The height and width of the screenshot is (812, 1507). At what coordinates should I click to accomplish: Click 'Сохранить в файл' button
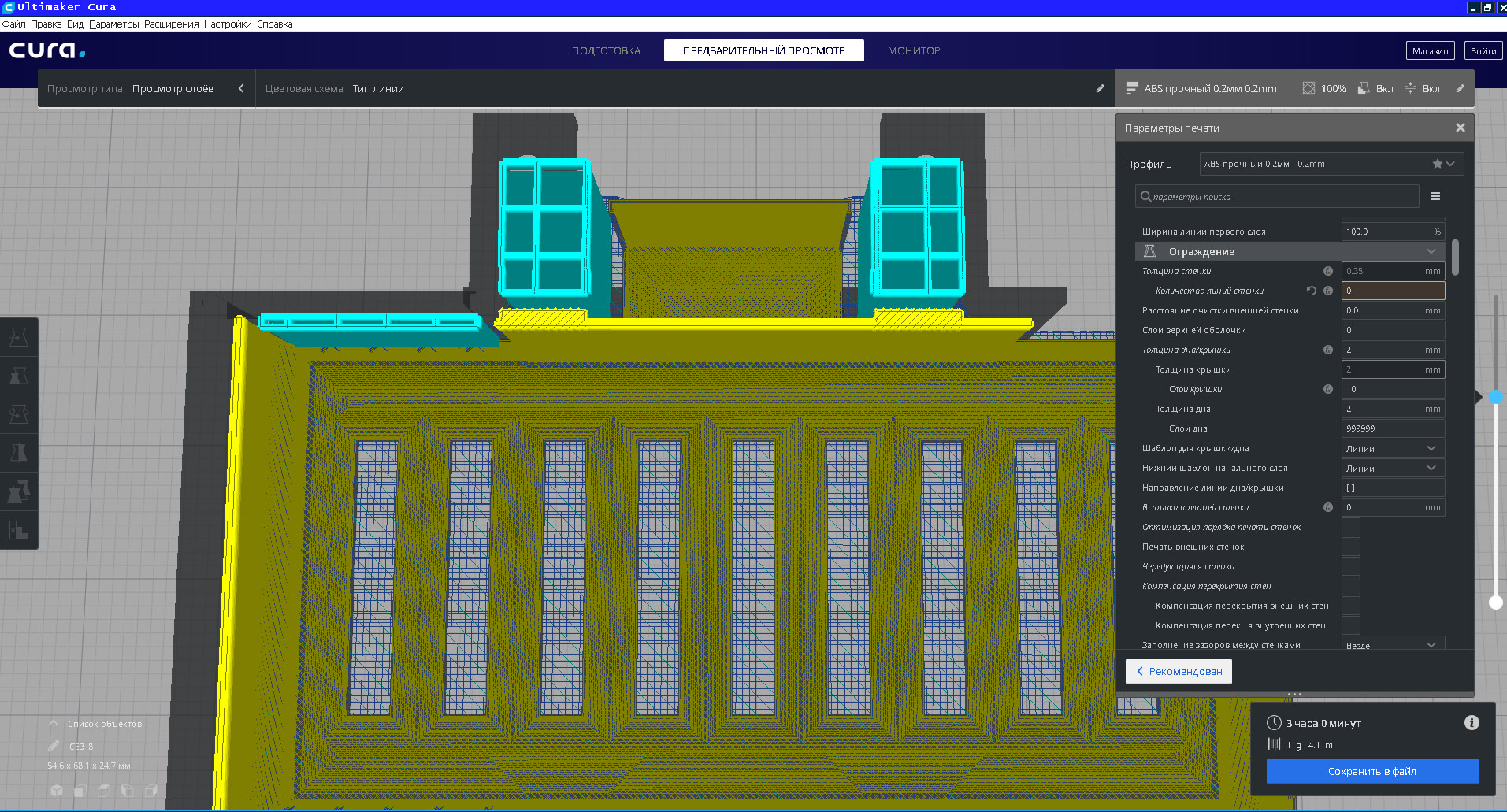[1372, 771]
